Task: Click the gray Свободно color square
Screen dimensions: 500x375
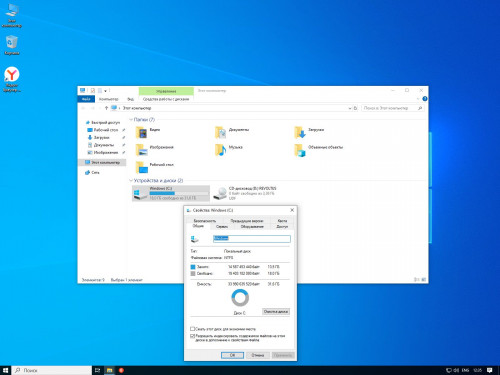Action: coord(193,273)
